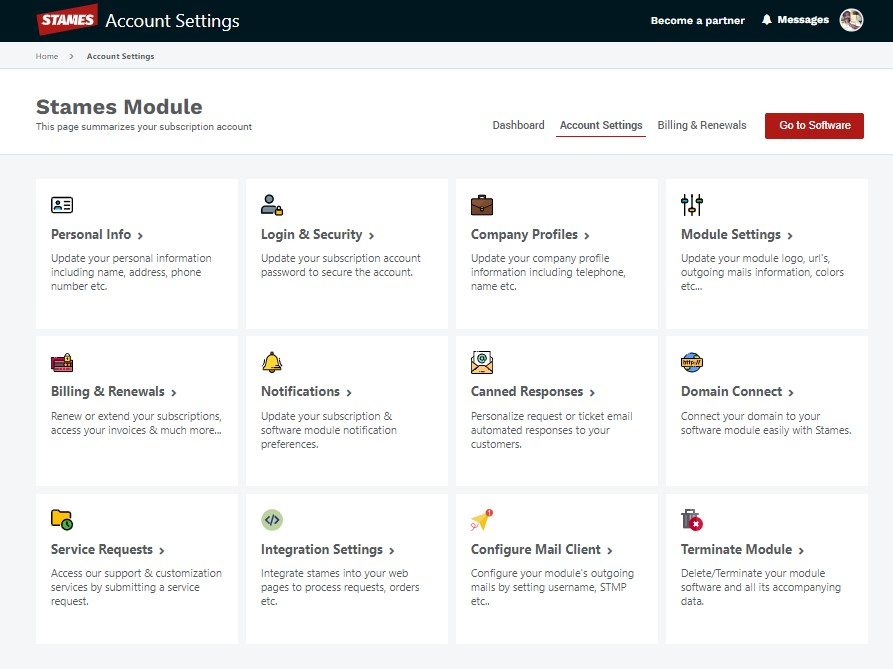The height and width of the screenshot is (669, 893).
Task: Click 'Configure your module's outgoing mails' description
Action: click(x=552, y=587)
